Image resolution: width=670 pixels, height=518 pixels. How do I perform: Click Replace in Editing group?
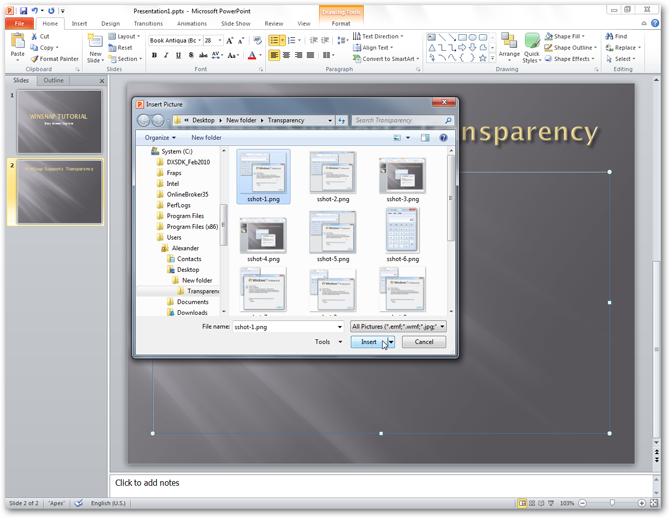623,48
